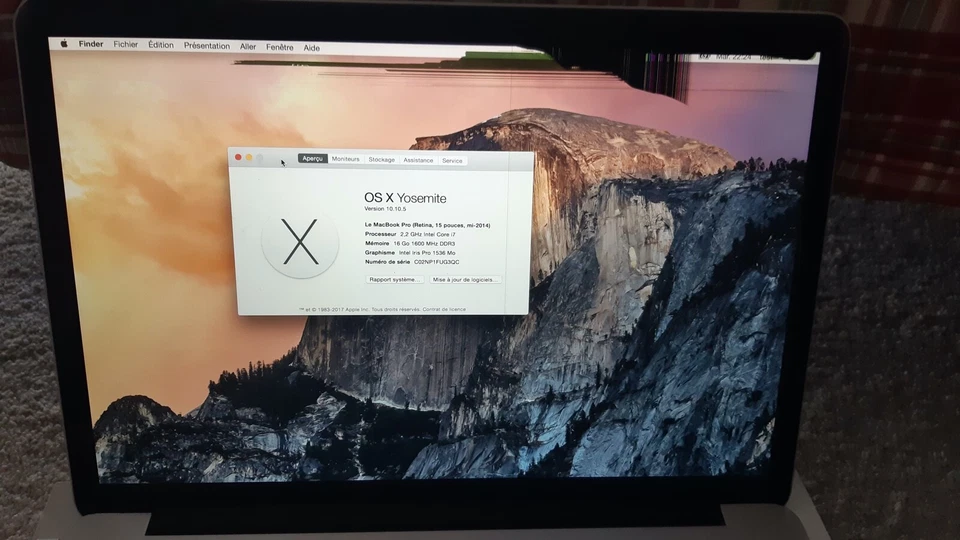Open the Présentation menu
The width and height of the screenshot is (960, 540).
(207, 46)
